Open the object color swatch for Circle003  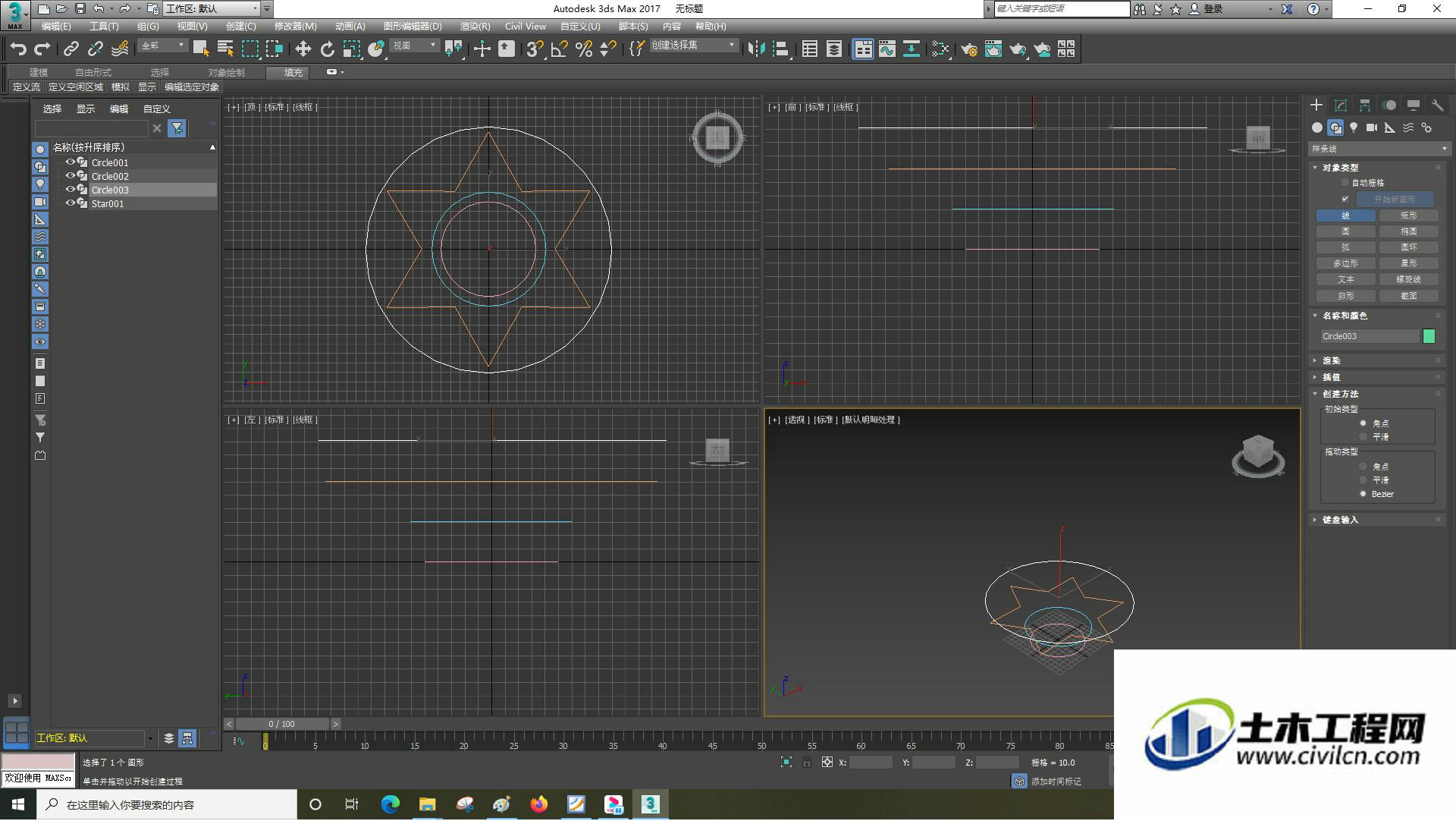1429,336
